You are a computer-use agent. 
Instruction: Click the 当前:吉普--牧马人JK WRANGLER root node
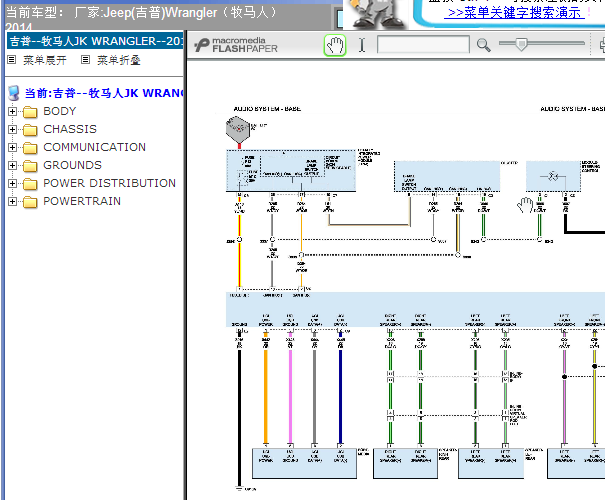(x=104, y=93)
